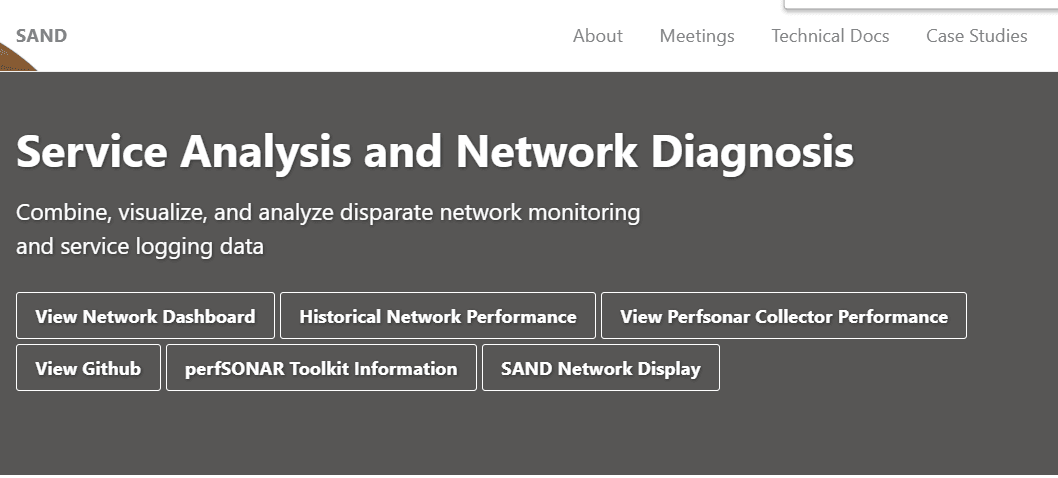The width and height of the screenshot is (1058, 478).
Task: Click View Perfsonar Collector Performance button
Action: click(x=784, y=316)
